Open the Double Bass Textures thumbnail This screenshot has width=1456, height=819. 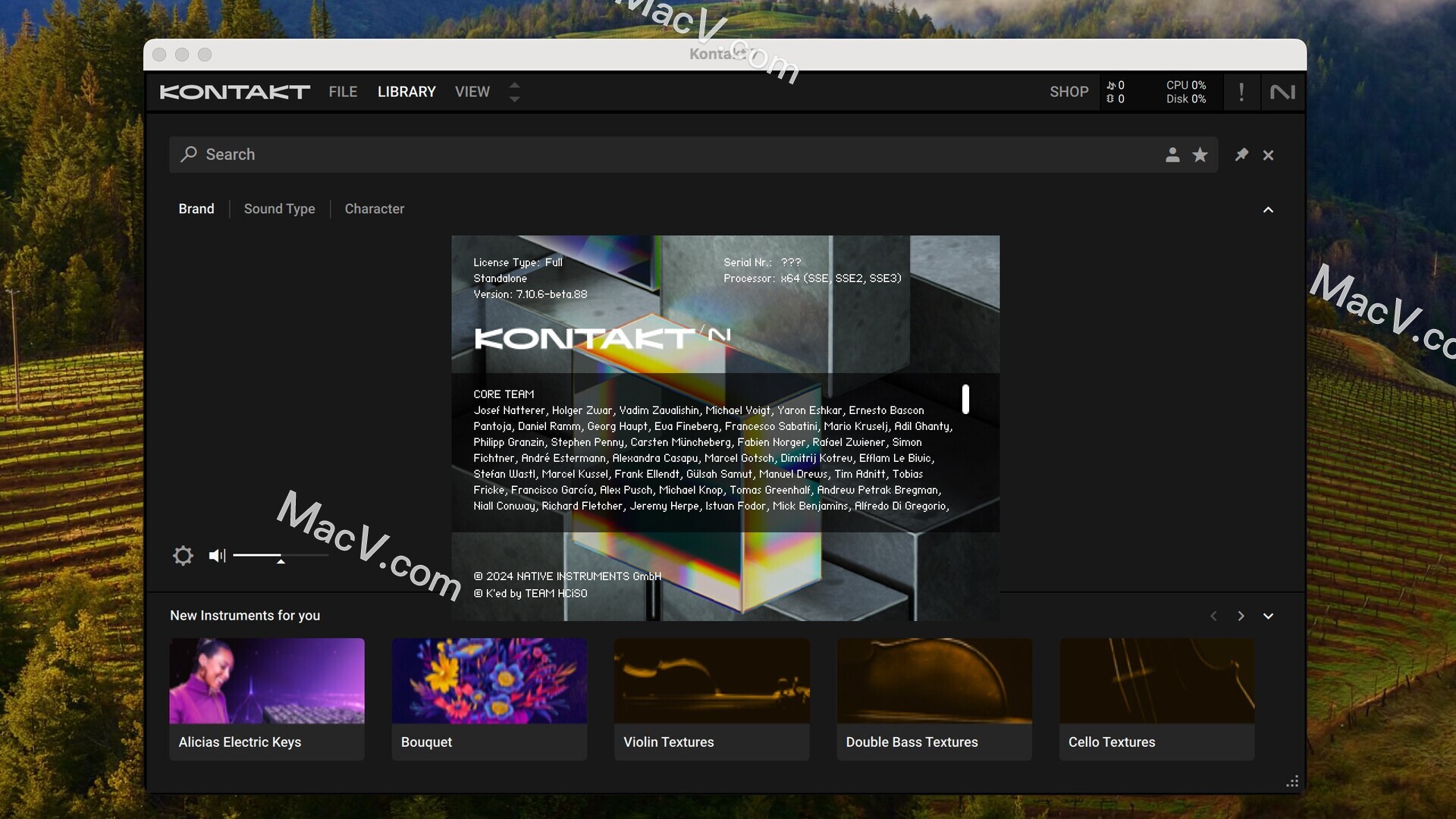tap(934, 681)
